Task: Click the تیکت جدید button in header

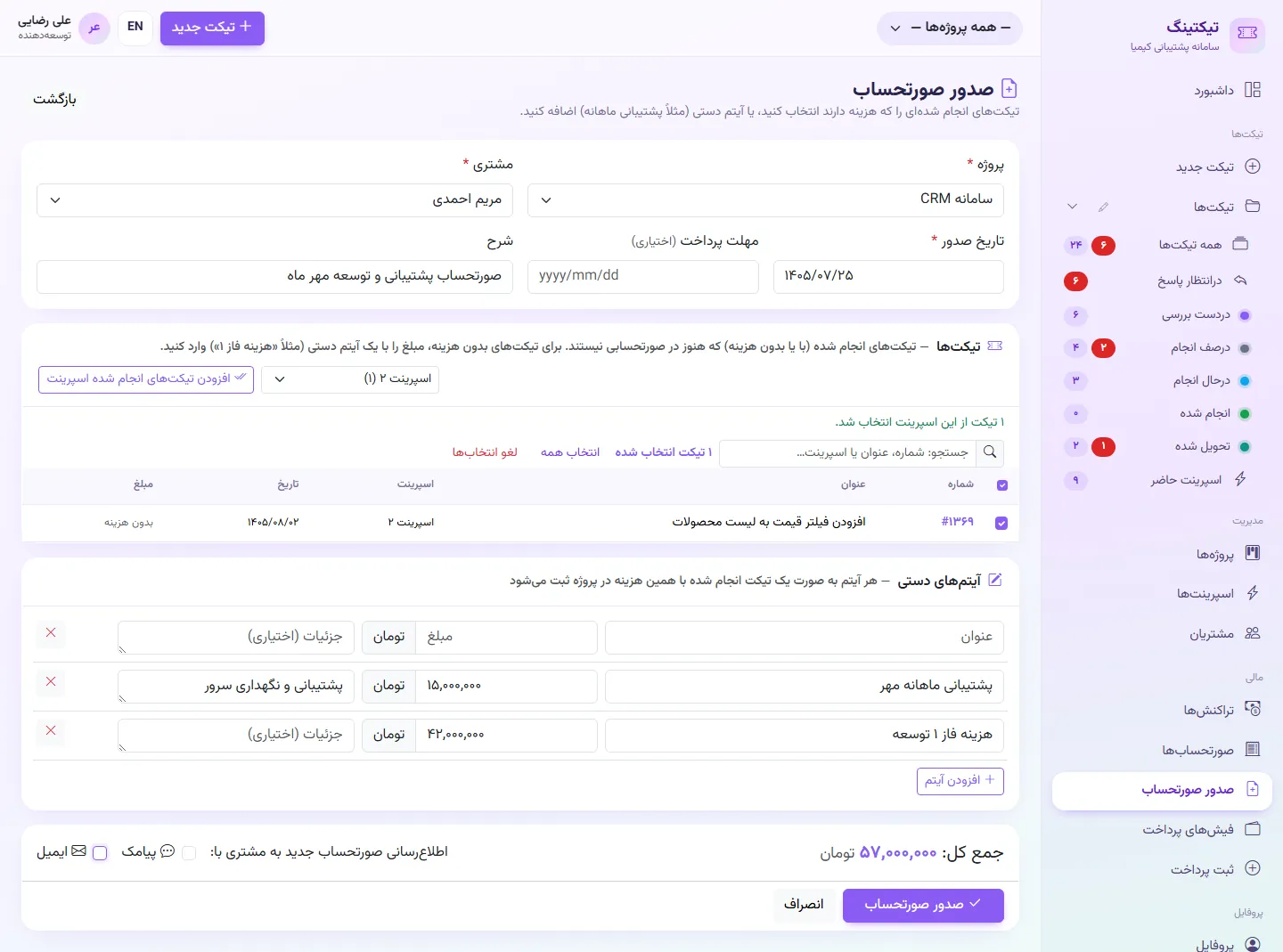Action: coord(212,28)
